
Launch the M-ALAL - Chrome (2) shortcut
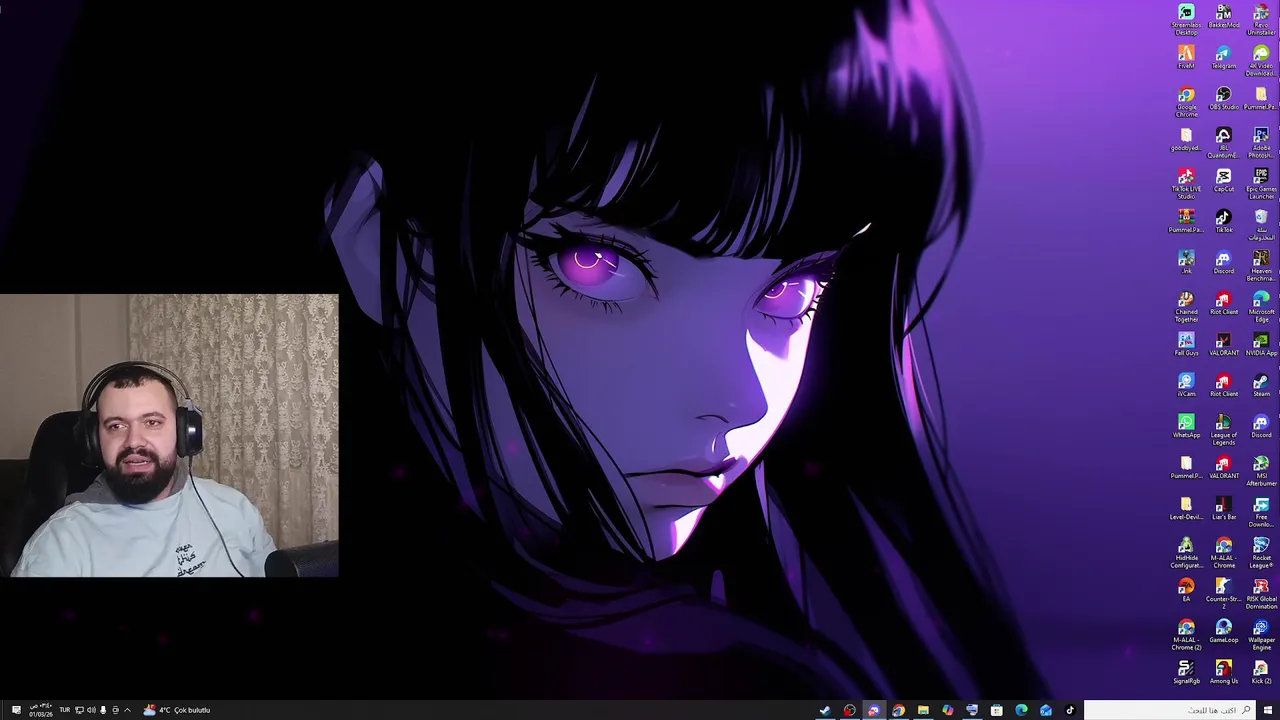[x=1186, y=635]
